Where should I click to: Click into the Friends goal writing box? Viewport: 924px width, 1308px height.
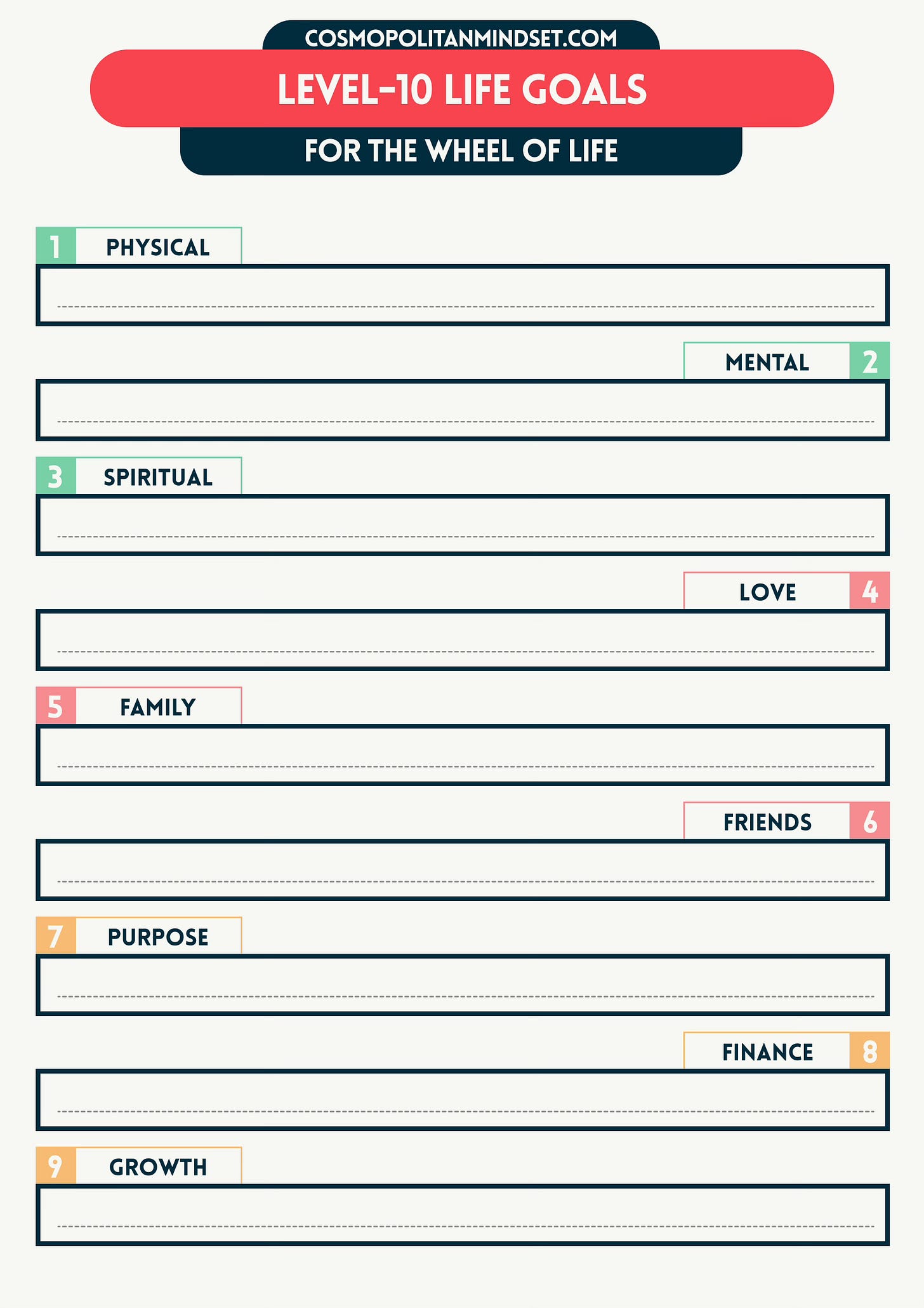click(463, 870)
